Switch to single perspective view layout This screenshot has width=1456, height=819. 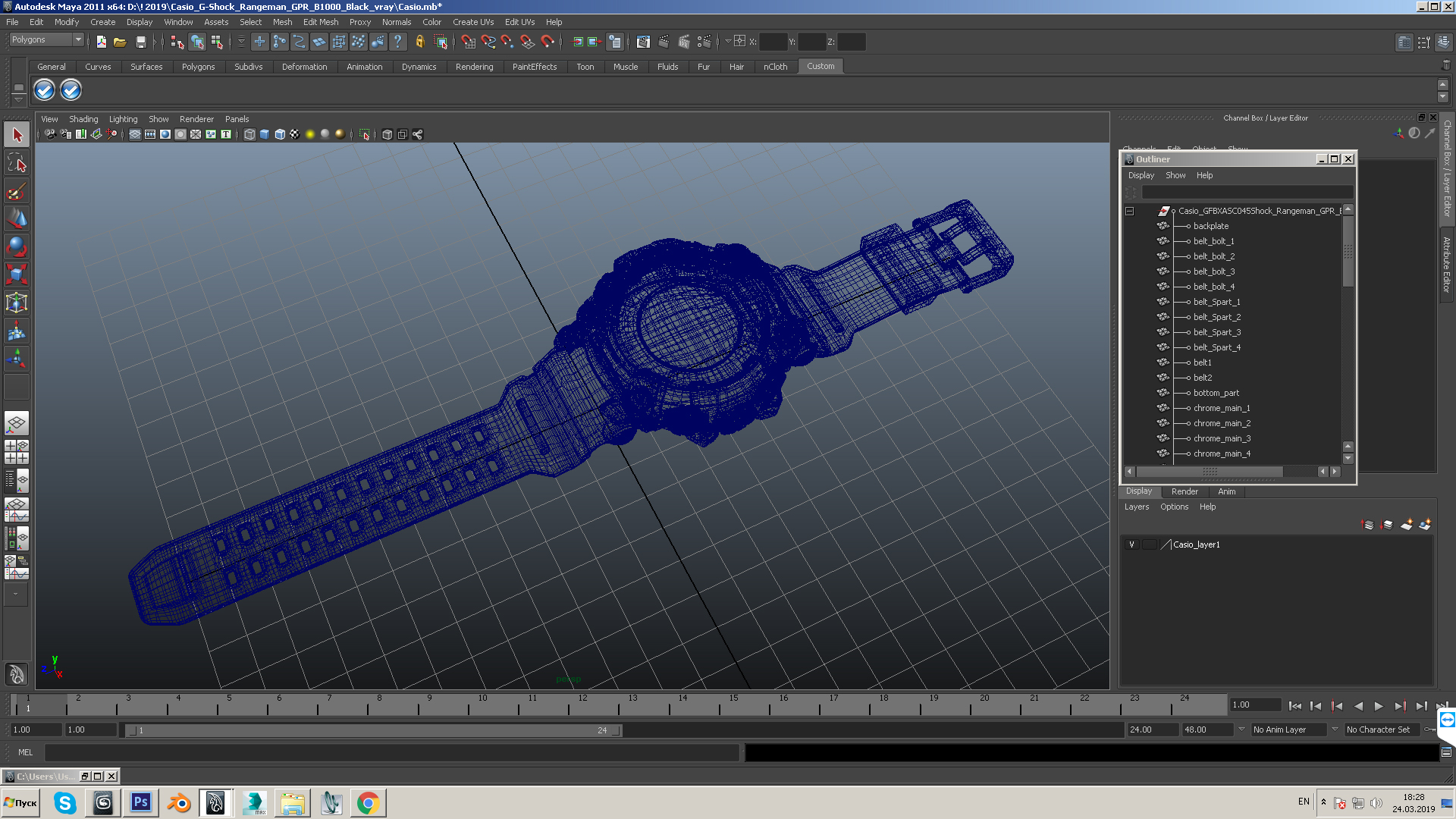pyautogui.click(x=17, y=423)
